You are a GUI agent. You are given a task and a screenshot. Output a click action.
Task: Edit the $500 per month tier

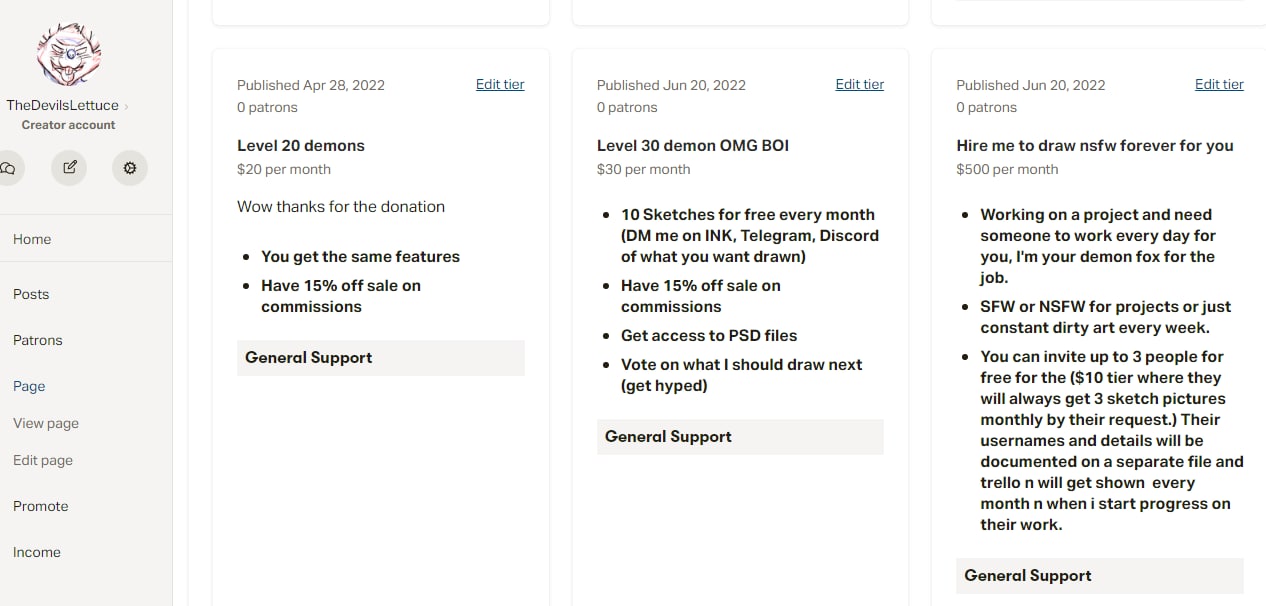click(x=1219, y=85)
